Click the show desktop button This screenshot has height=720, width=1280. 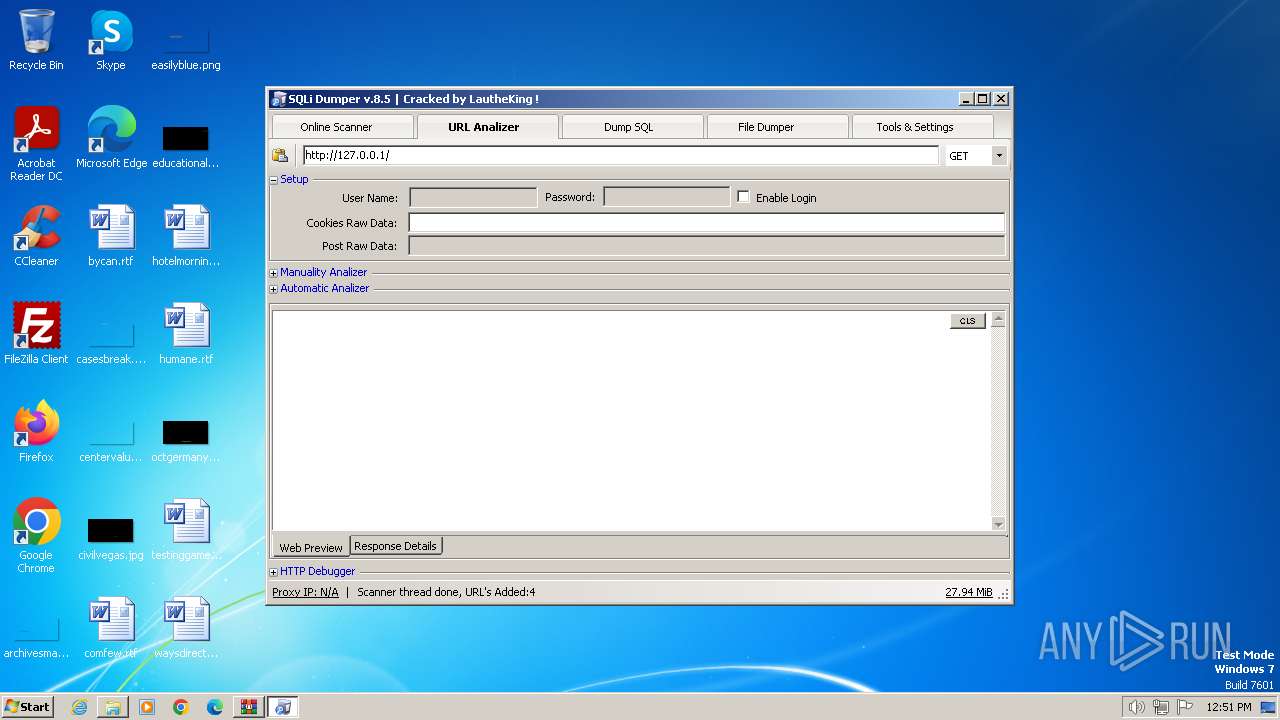(x=1269, y=707)
